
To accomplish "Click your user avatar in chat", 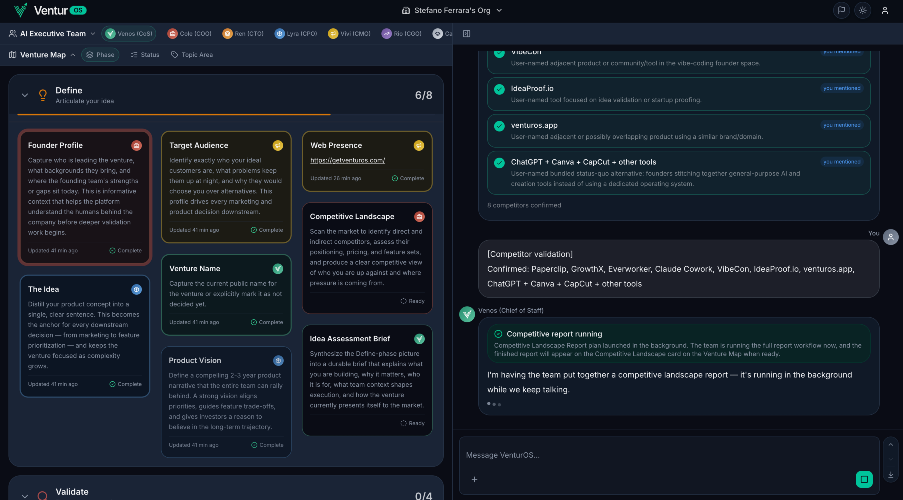I will 891,237.
